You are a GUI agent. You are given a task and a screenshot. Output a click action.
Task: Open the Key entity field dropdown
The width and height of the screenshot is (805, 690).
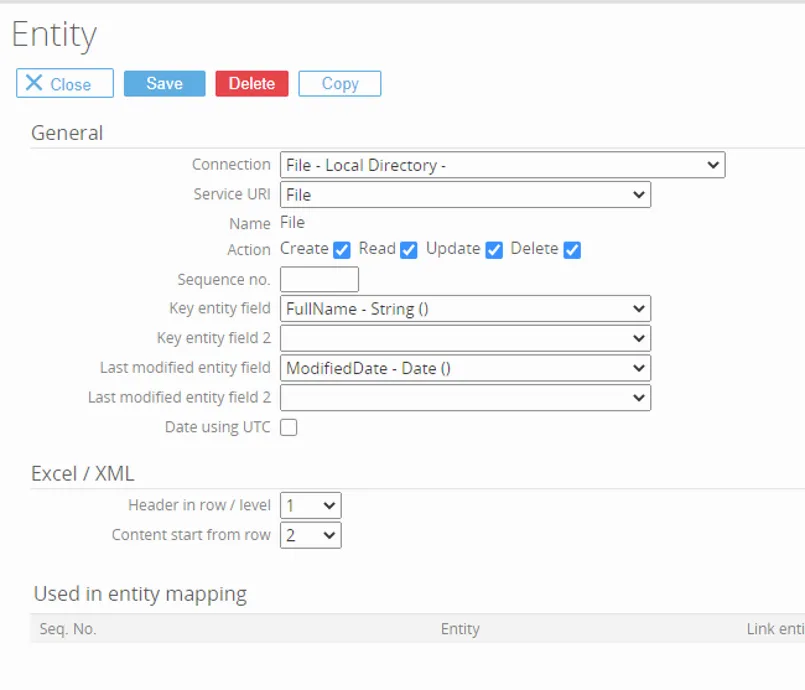tap(465, 309)
